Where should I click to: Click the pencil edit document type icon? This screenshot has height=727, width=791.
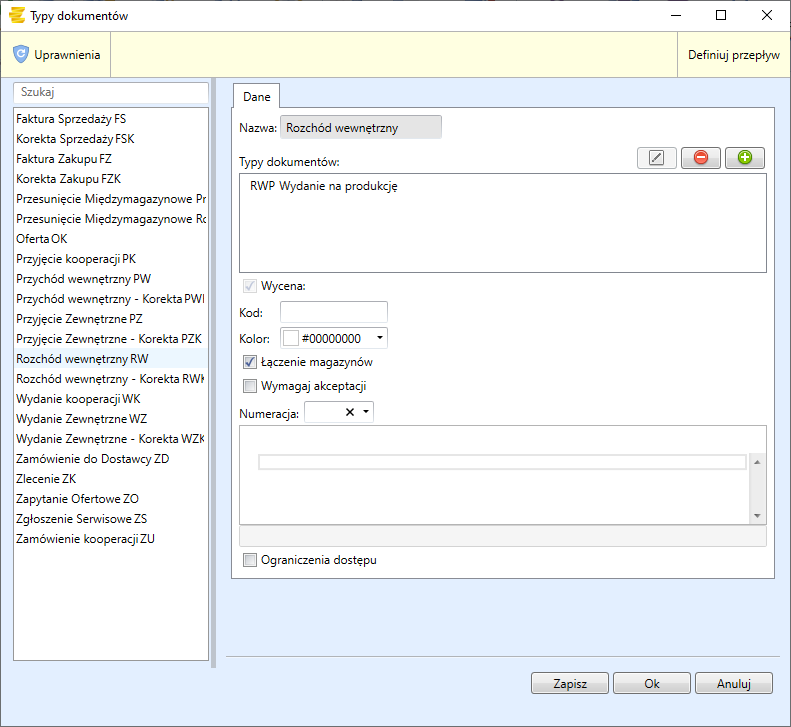point(656,158)
